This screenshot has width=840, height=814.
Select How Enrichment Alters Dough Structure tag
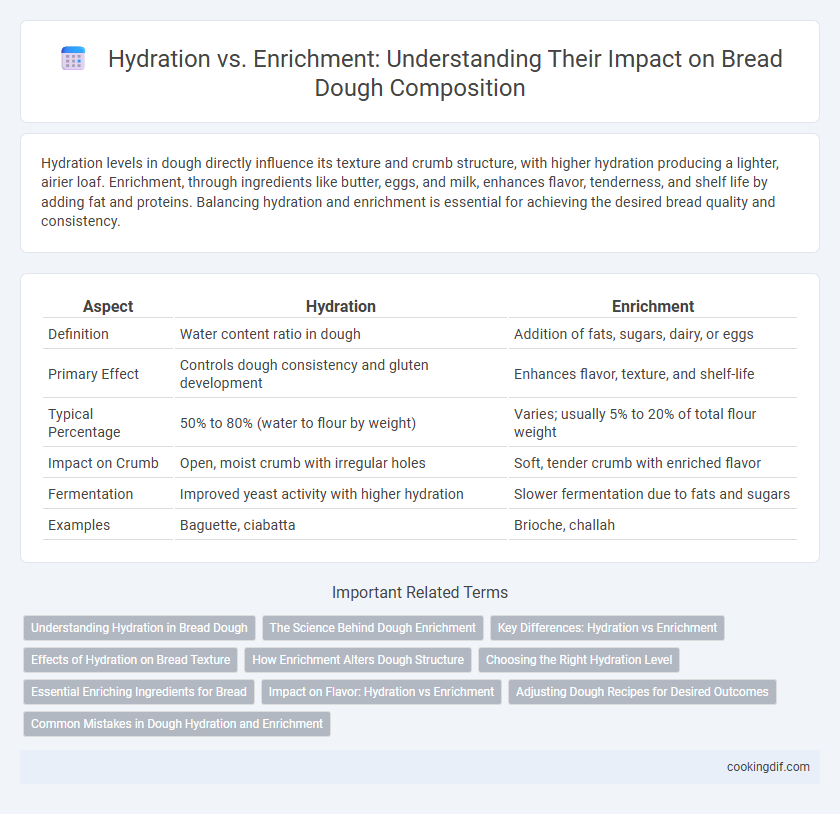(358, 660)
